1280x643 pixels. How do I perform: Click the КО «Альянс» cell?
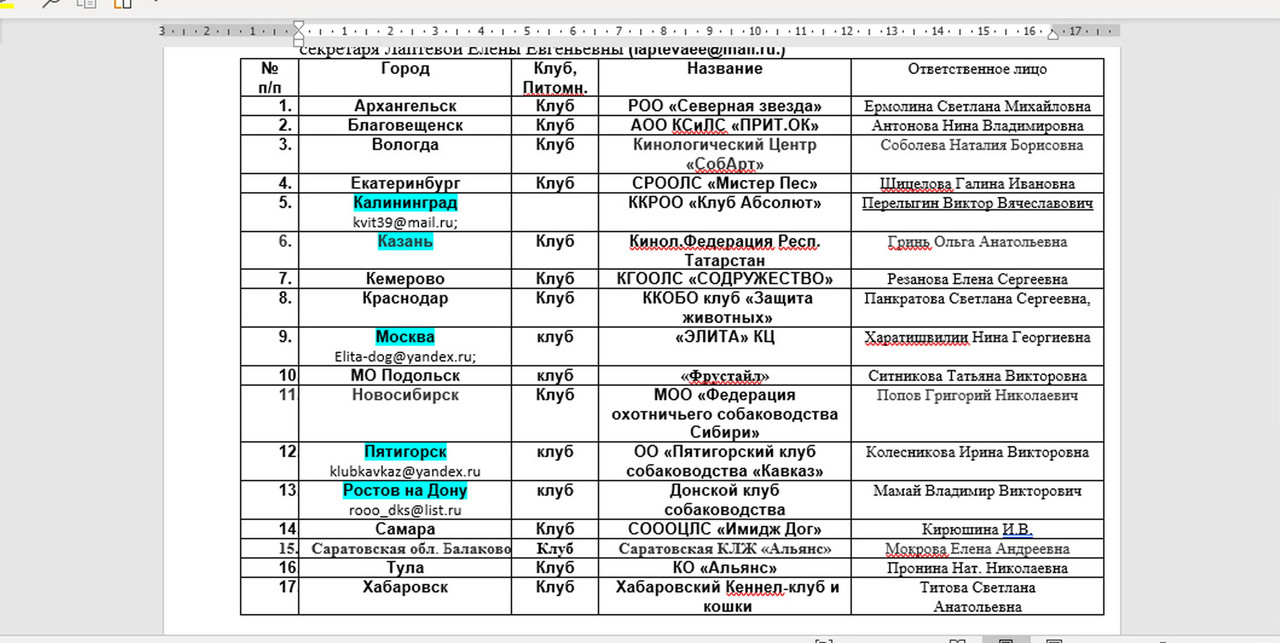click(725, 568)
